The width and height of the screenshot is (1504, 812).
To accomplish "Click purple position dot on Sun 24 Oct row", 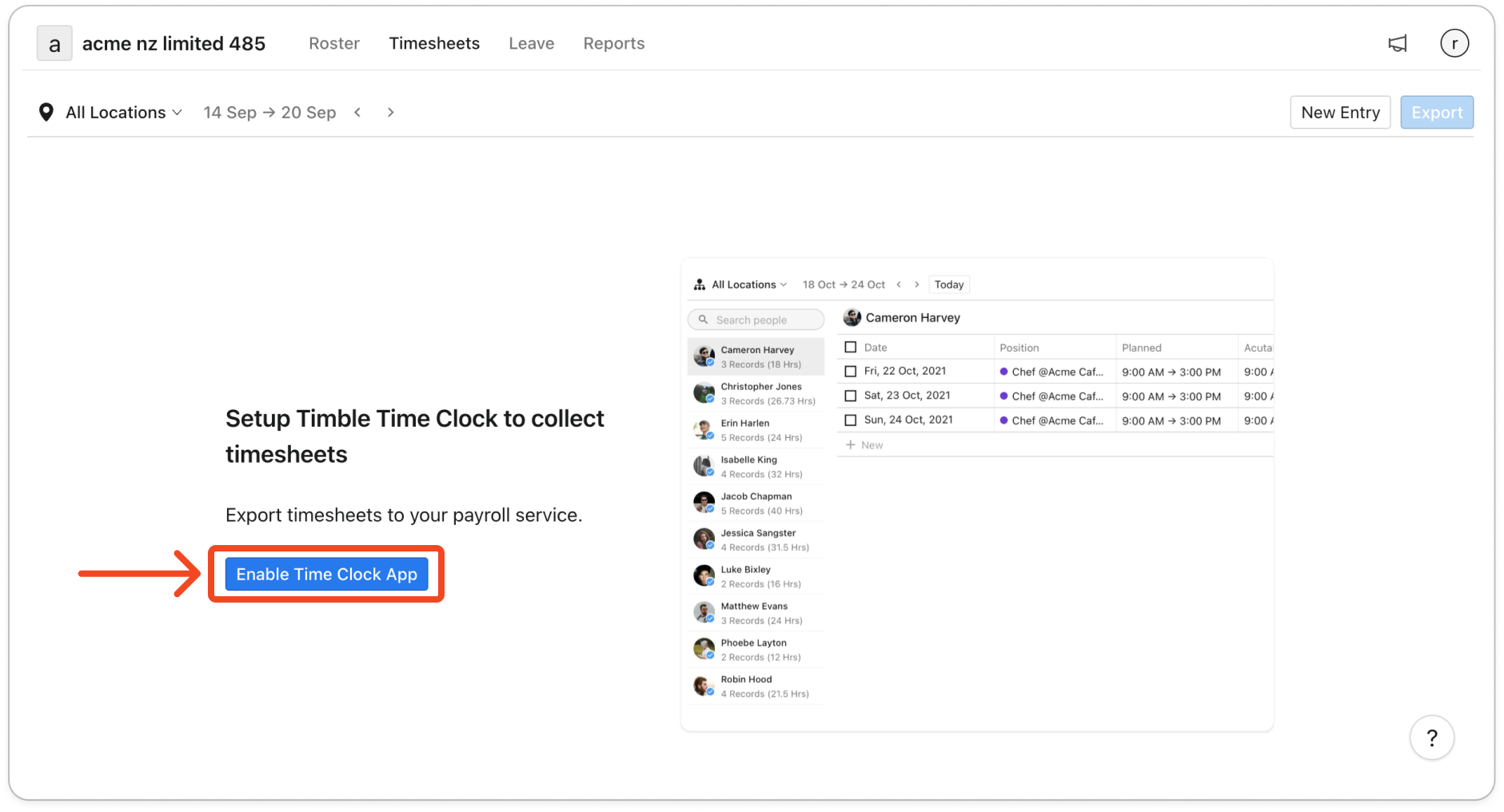I will [x=1004, y=420].
